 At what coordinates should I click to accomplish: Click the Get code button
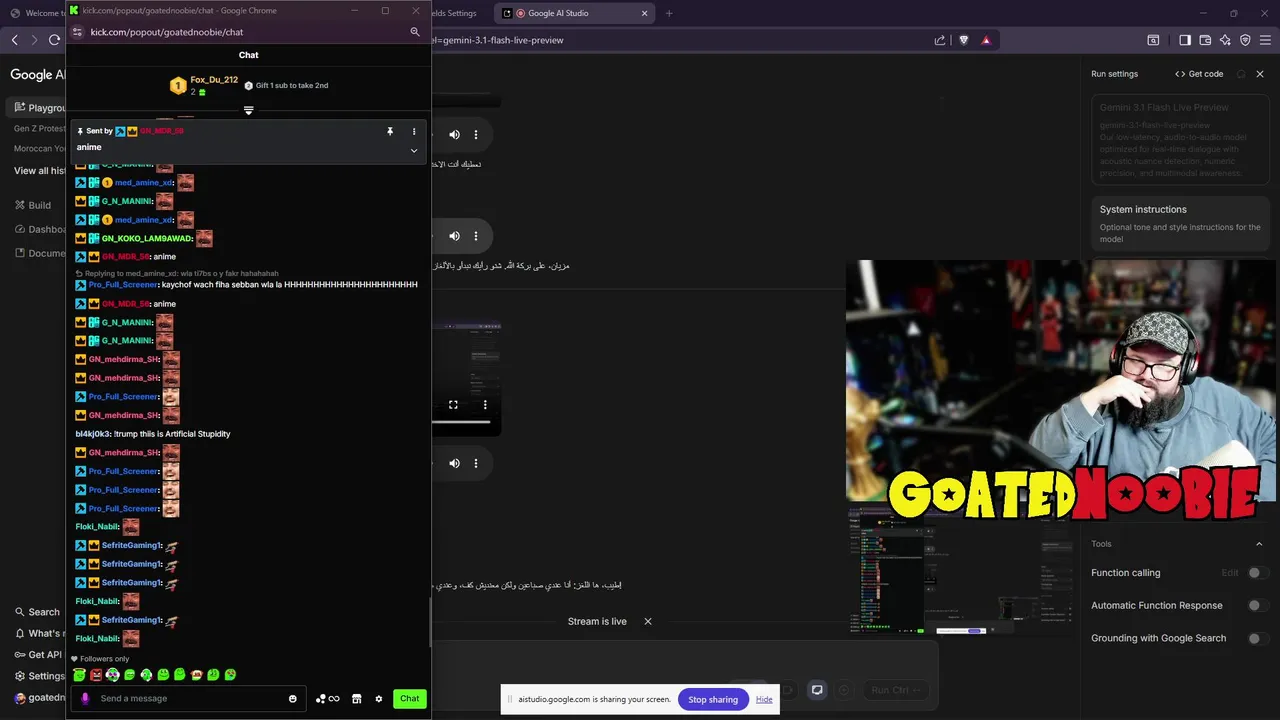click(x=1199, y=74)
